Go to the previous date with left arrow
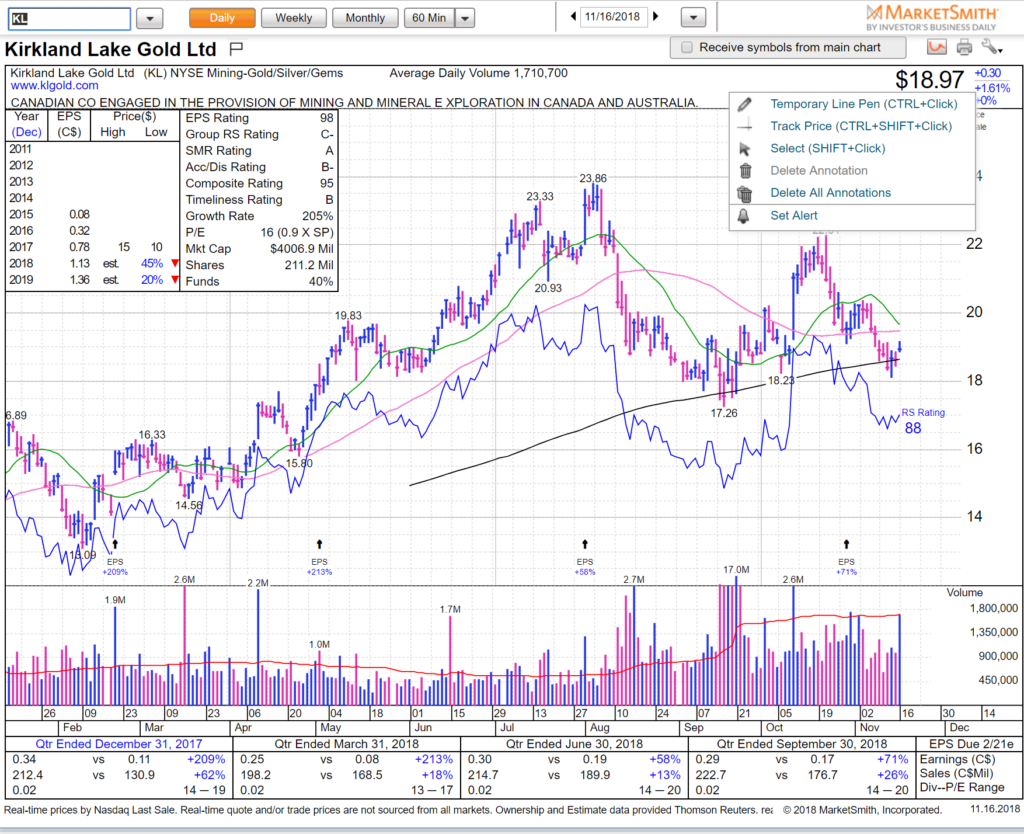1024x834 pixels. tap(573, 16)
